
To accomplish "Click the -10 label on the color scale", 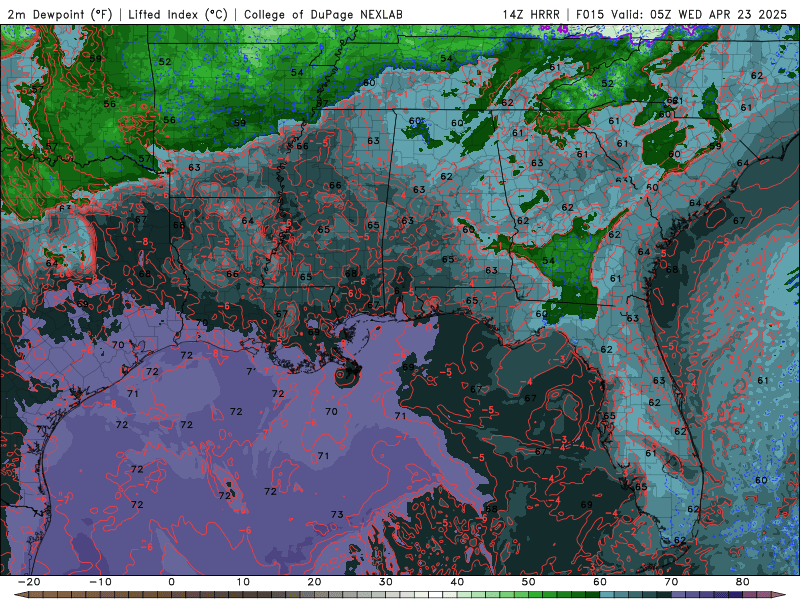I will 100,582.
